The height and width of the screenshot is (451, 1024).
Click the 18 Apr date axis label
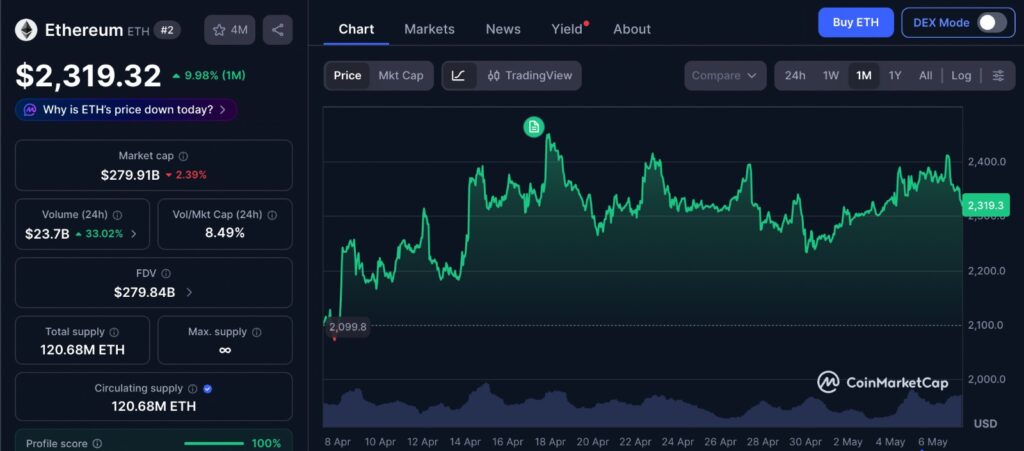[x=550, y=442]
